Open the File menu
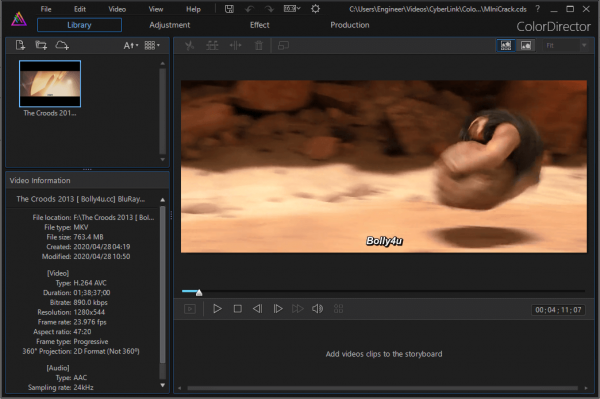The image size is (600, 399). click(x=46, y=9)
